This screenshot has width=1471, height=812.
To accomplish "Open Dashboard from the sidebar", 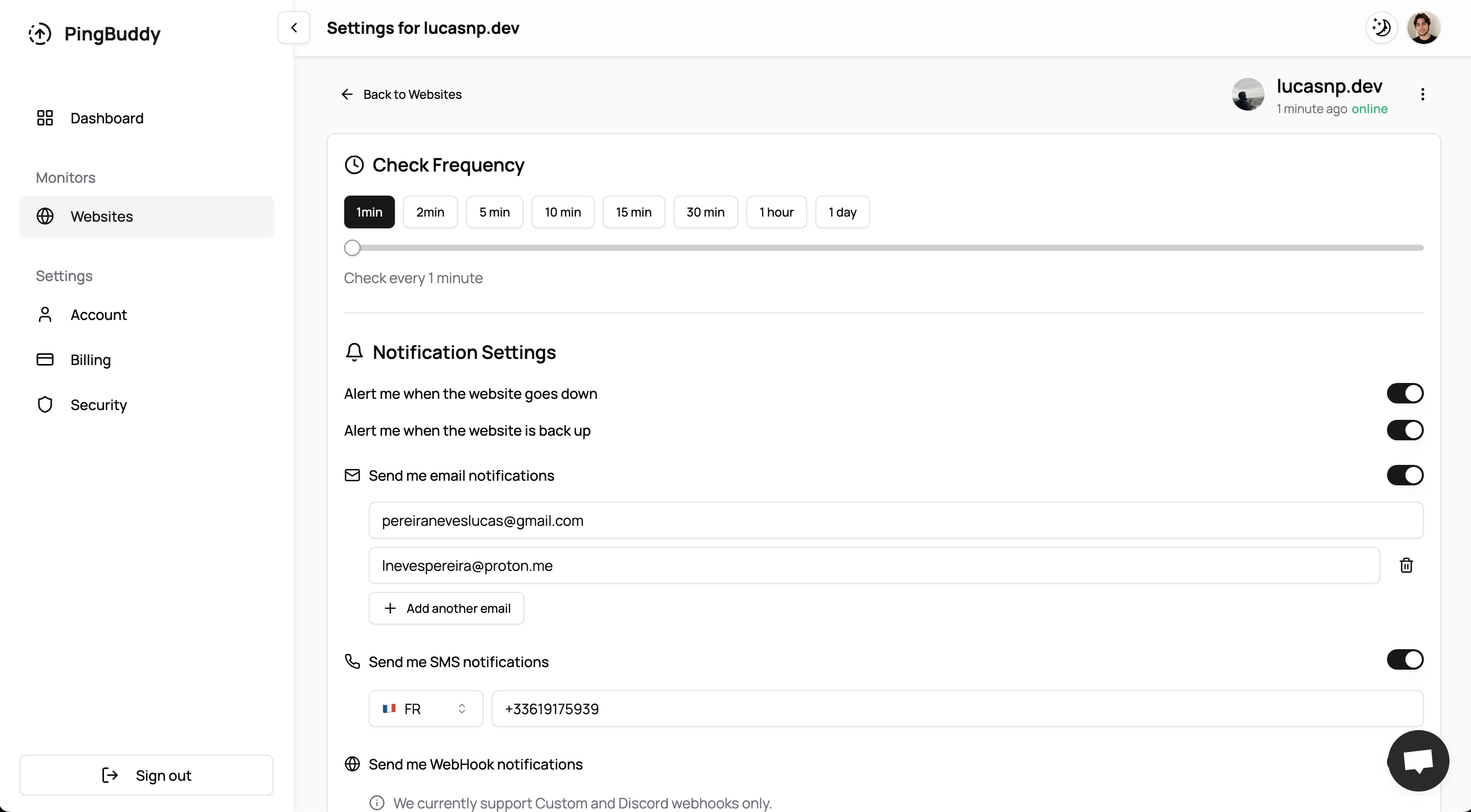I will pos(146,118).
